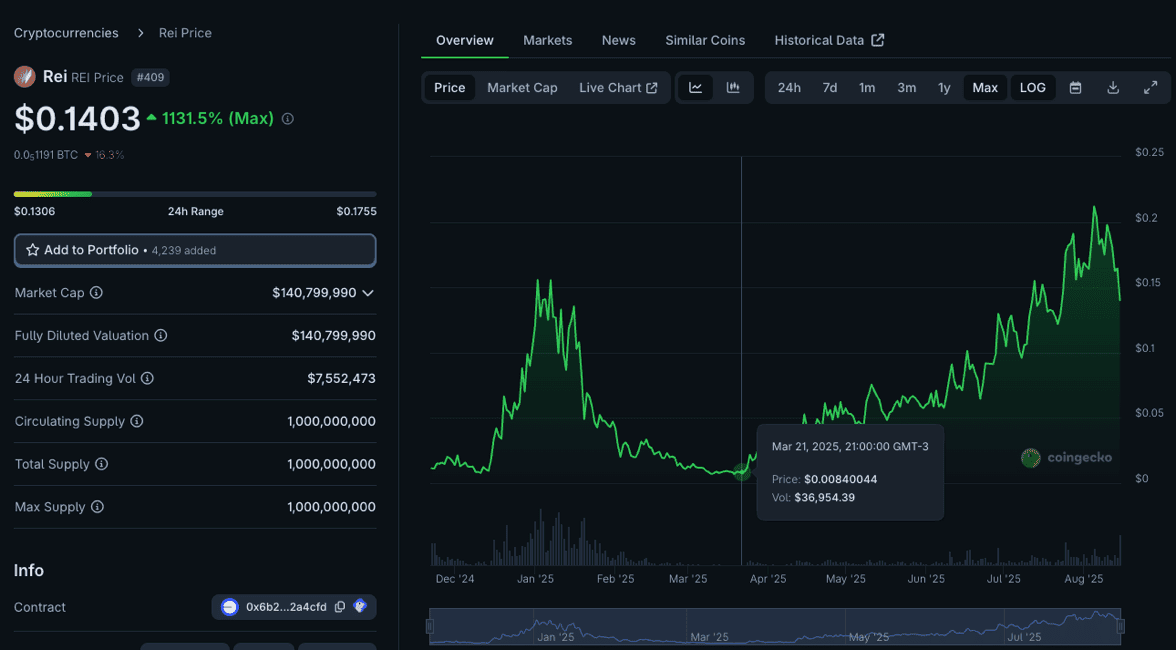The width and height of the screenshot is (1176, 650).
Task: Switch chart to Market Cap
Action: point(522,88)
